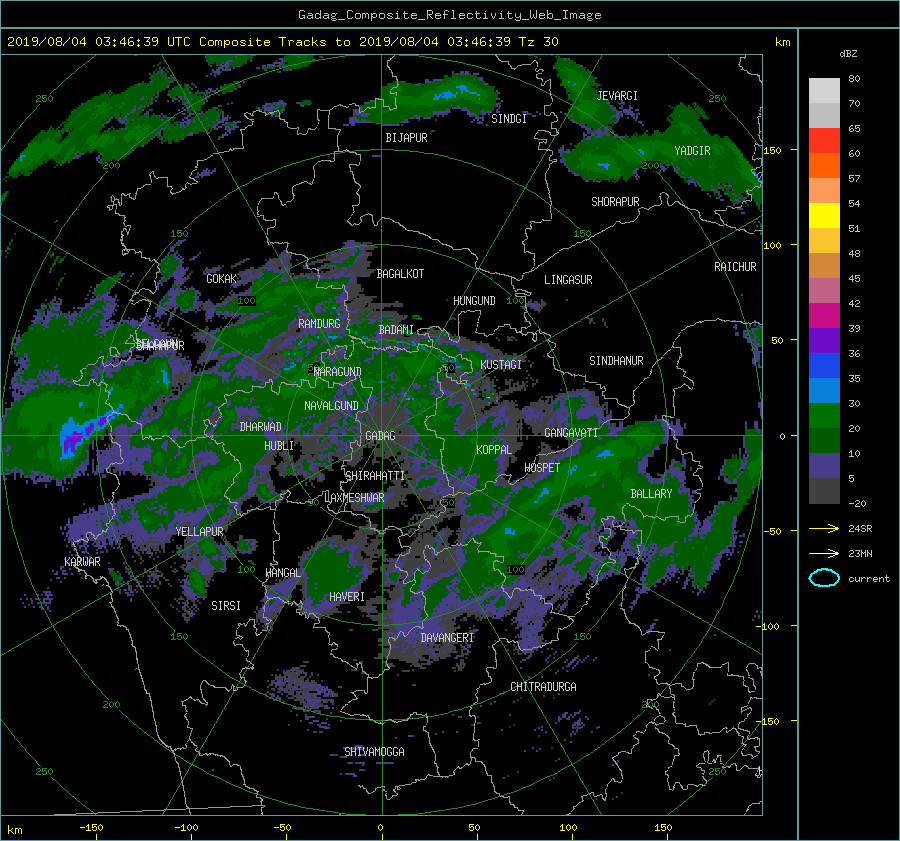Click the CHITRADURGA city label
Viewport: 900px width, 841px height.
pyautogui.click(x=543, y=687)
